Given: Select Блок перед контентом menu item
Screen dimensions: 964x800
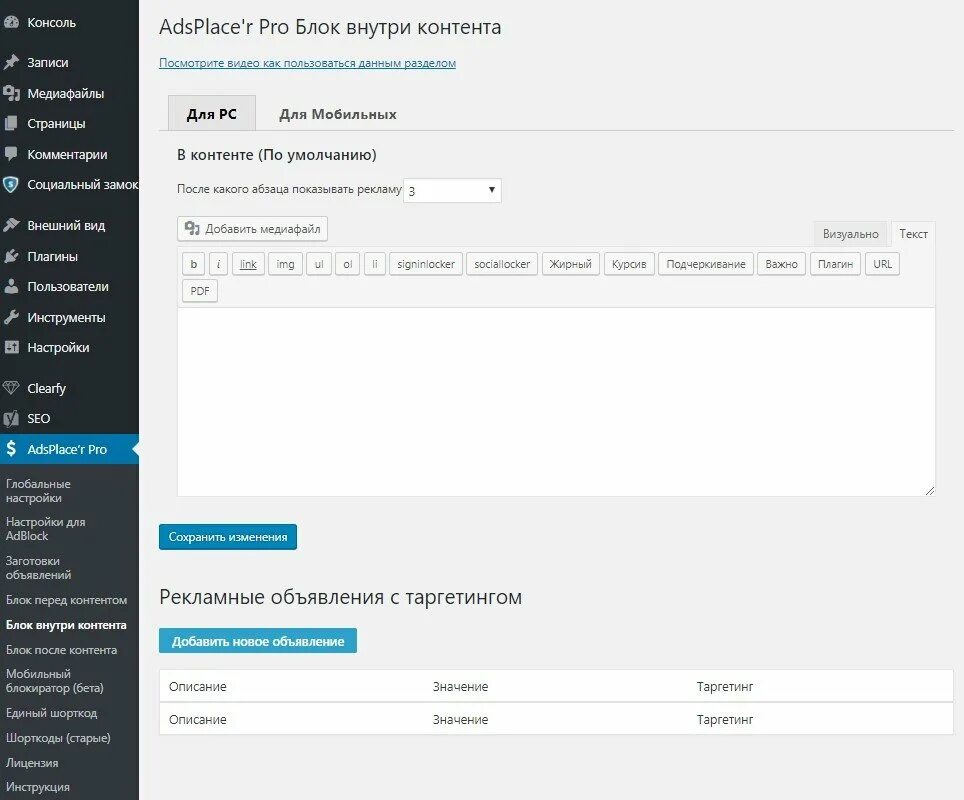Looking at the screenshot, I should [66, 600].
